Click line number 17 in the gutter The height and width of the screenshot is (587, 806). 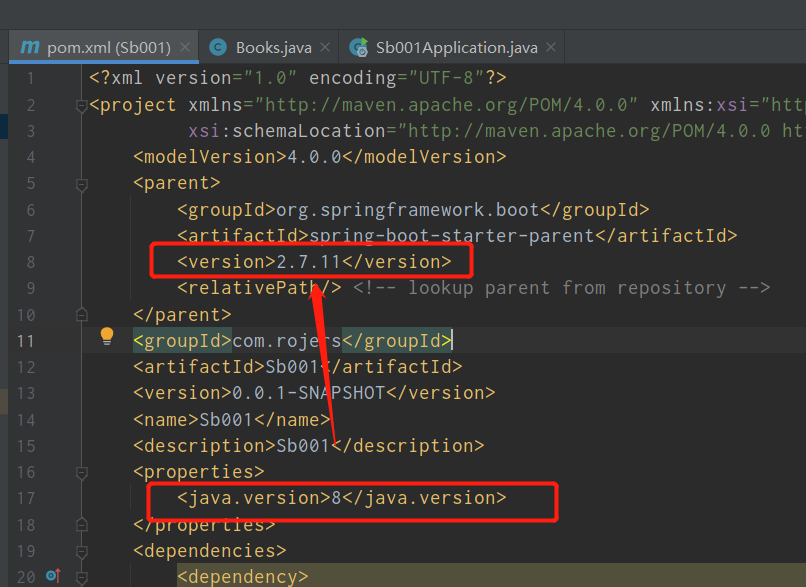coord(26,498)
